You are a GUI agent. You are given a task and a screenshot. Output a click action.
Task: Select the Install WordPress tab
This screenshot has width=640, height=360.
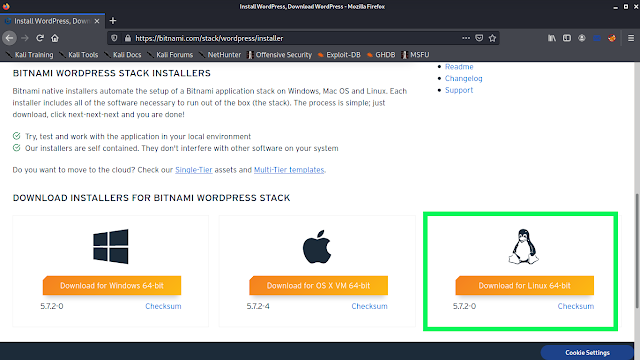pyautogui.click(x=52, y=21)
